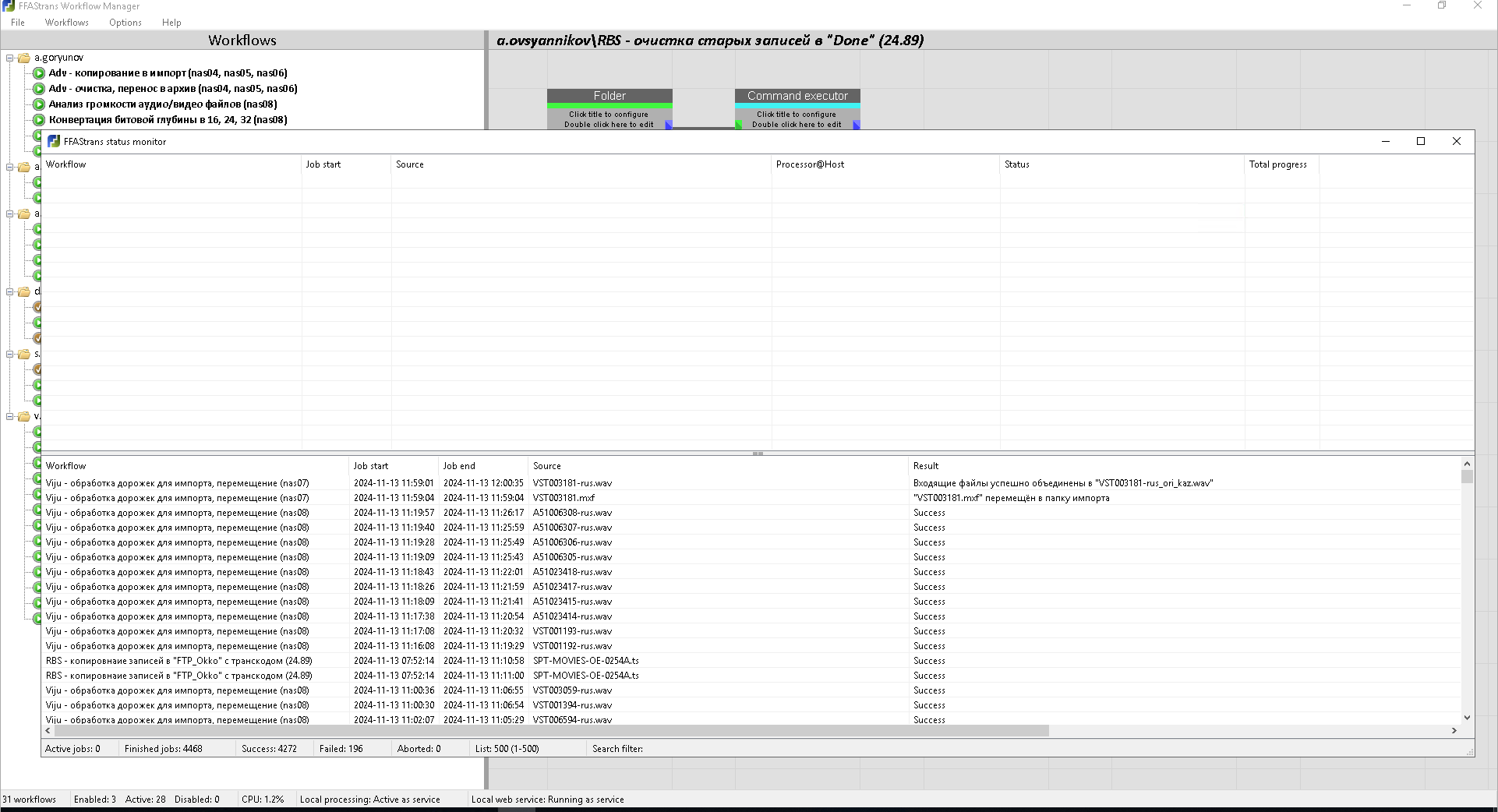Click Total progress column header
The height and width of the screenshot is (812, 1498).
click(1281, 164)
